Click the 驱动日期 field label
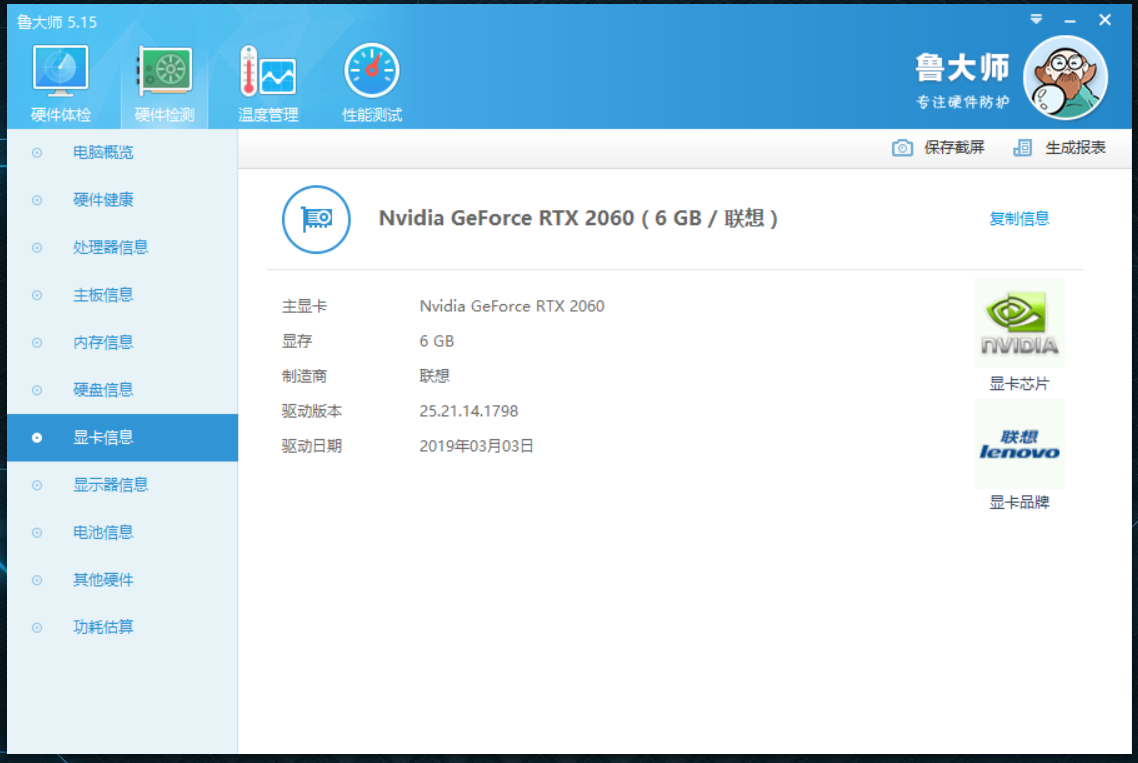 tap(311, 446)
